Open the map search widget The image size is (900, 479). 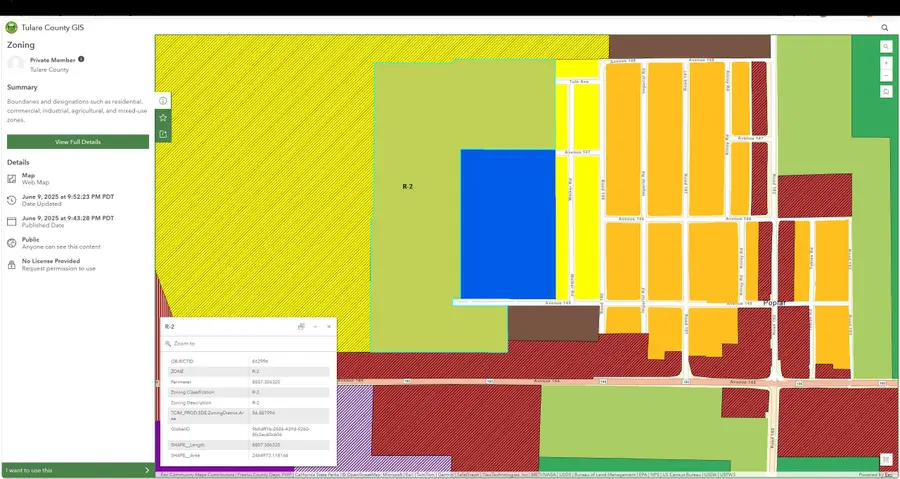pyautogui.click(x=886, y=46)
